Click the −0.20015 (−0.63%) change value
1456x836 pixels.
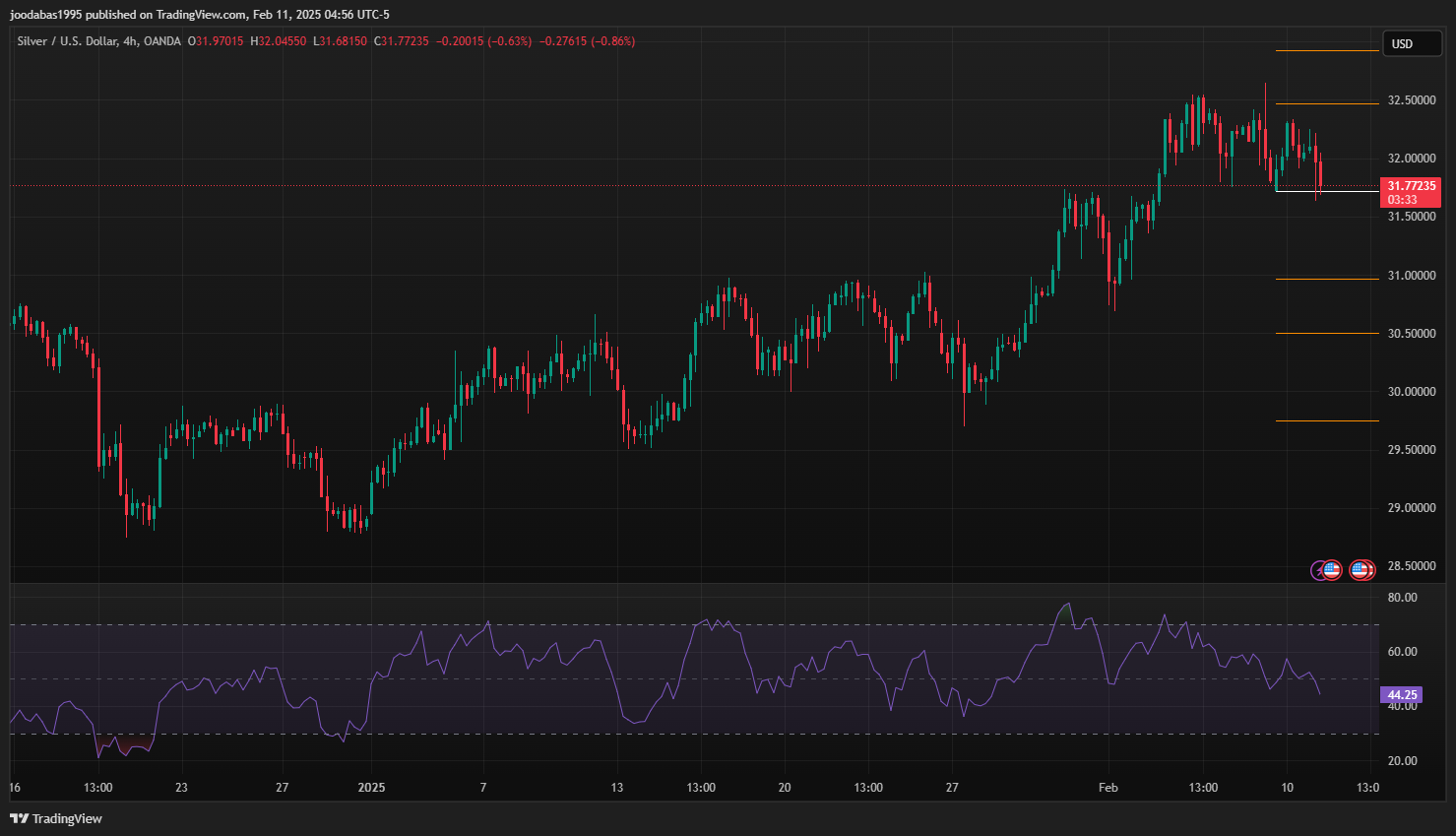point(483,41)
